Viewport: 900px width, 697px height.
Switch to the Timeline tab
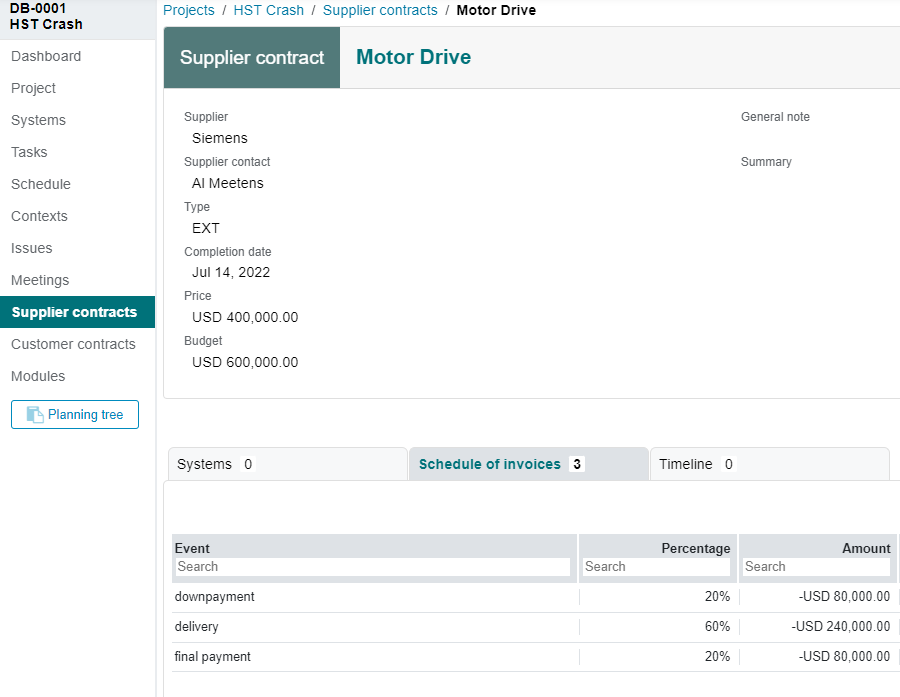pos(770,464)
